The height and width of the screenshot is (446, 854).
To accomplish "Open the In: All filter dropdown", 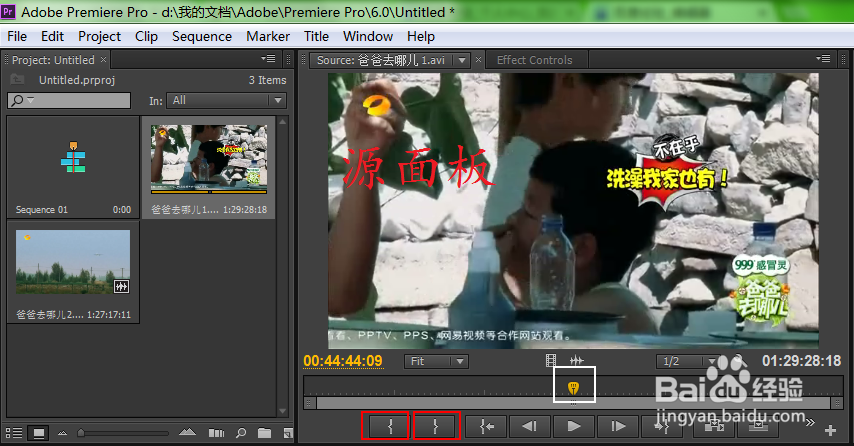I will (x=226, y=100).
